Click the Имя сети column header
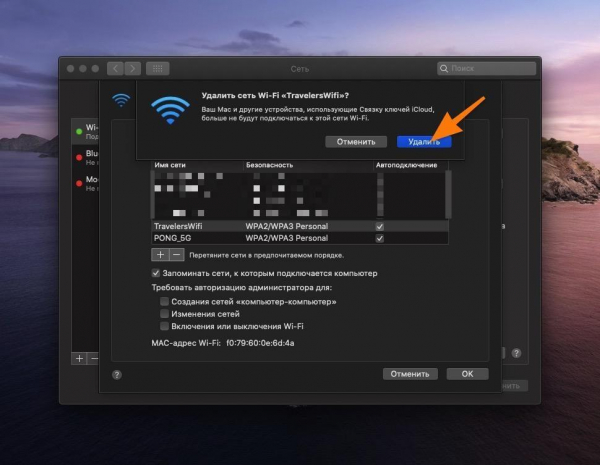This screenshot has width=600, height=465. point(170,165)
